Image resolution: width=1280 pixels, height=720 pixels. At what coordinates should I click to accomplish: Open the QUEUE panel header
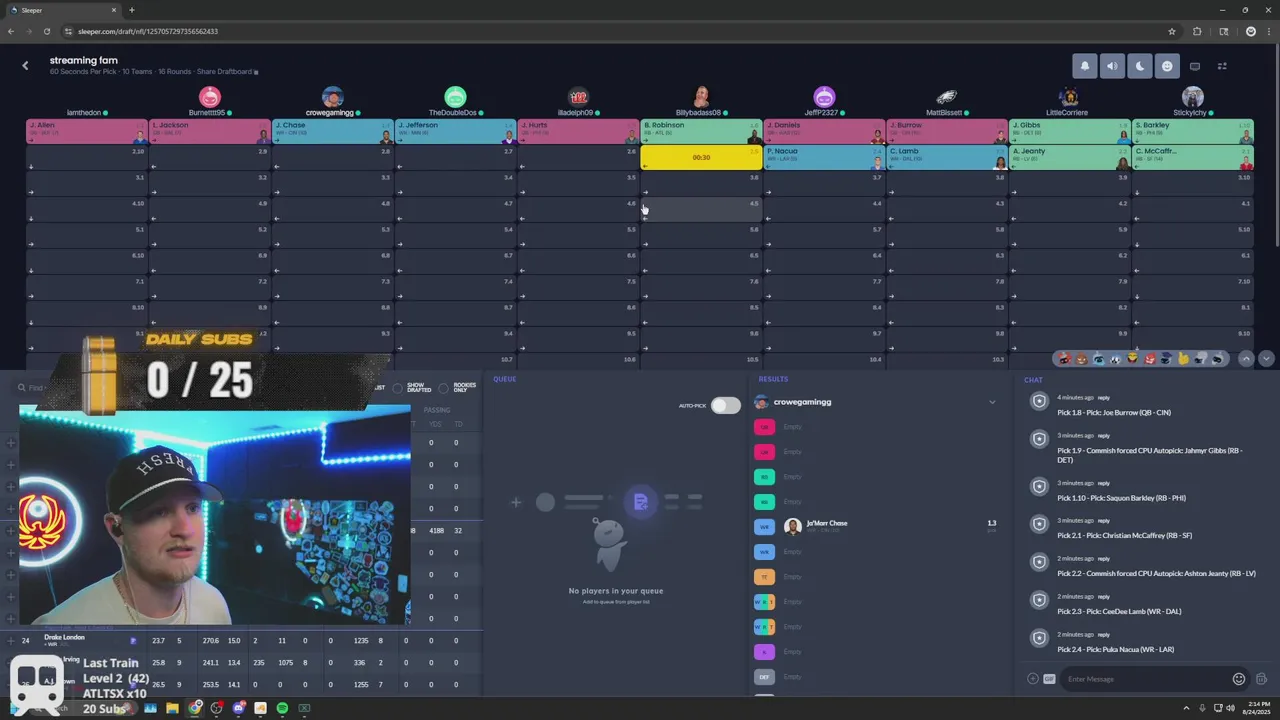(x=504, y=379)
